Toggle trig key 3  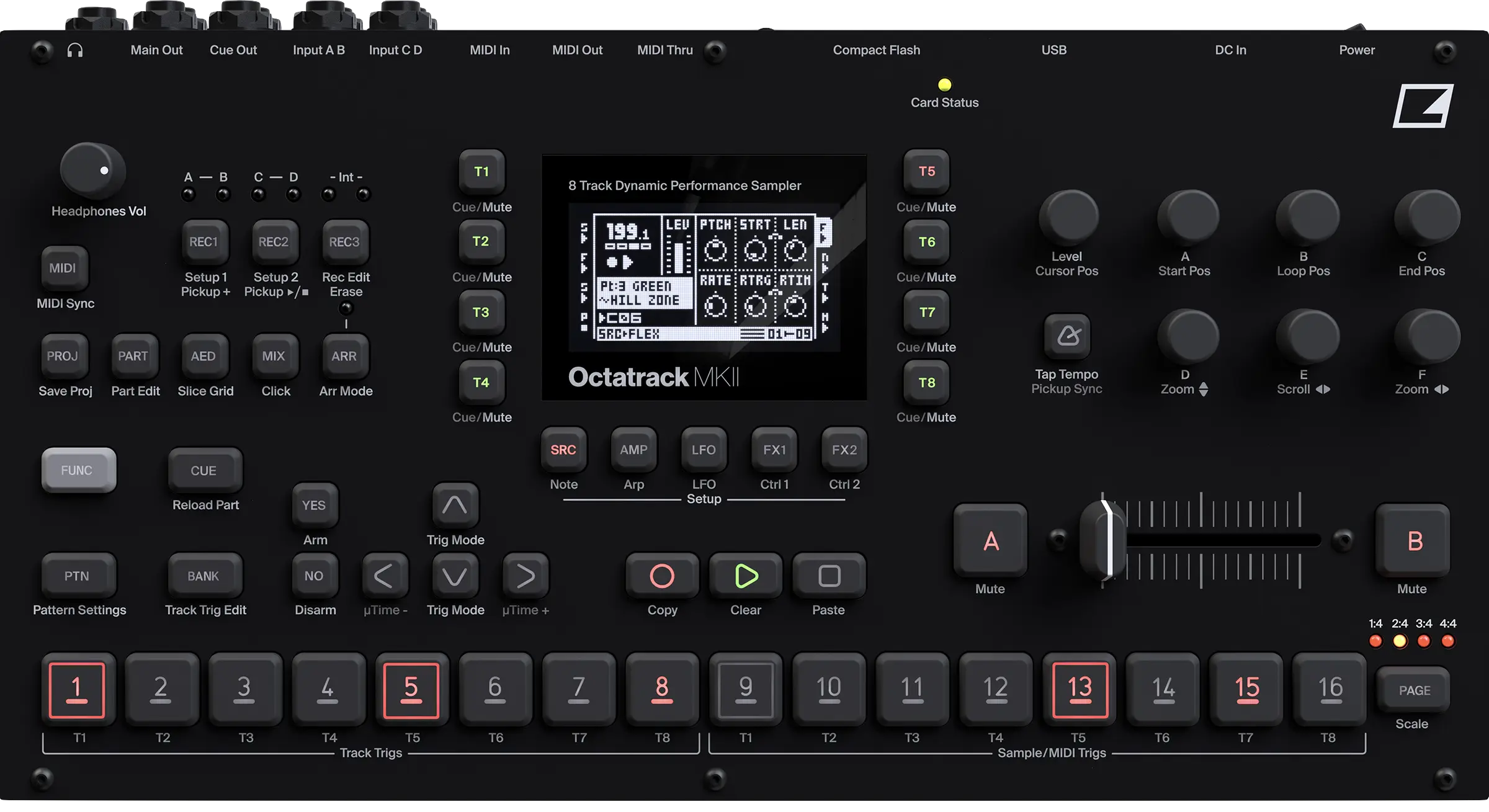(244, 690)
